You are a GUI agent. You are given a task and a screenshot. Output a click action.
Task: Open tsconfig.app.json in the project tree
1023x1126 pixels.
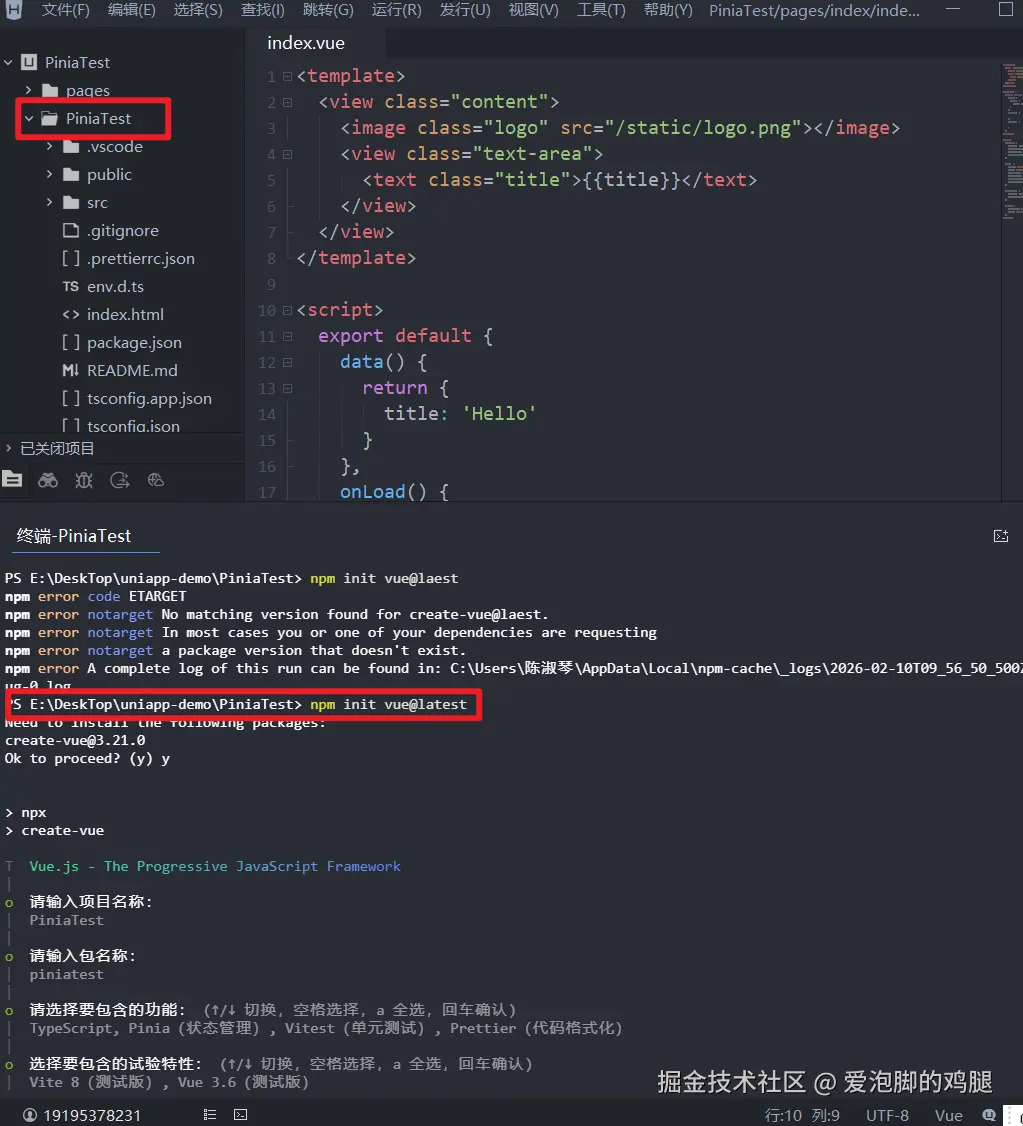coord(149,399)
